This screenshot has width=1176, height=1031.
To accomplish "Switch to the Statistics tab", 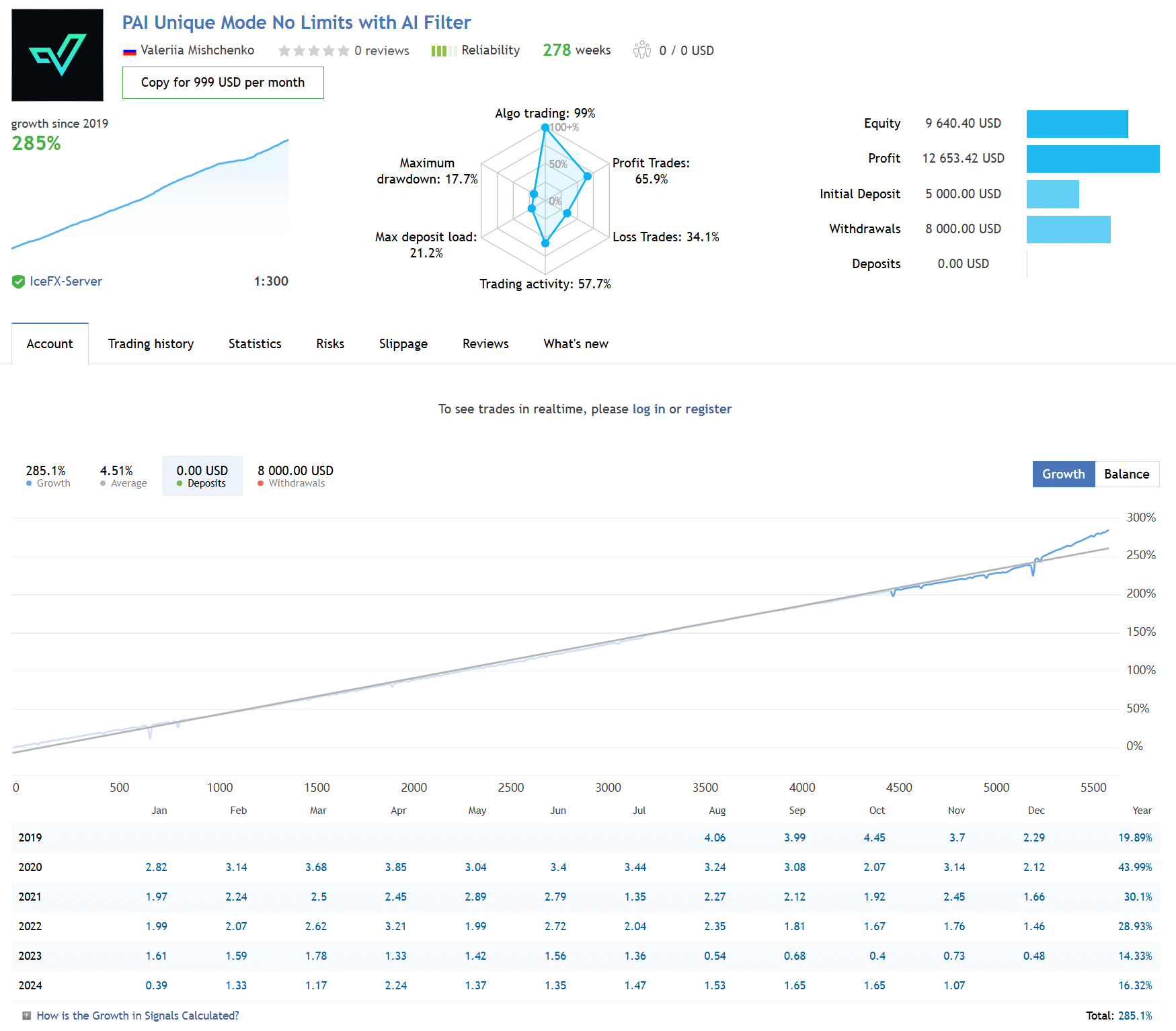I will pos(255,343).
